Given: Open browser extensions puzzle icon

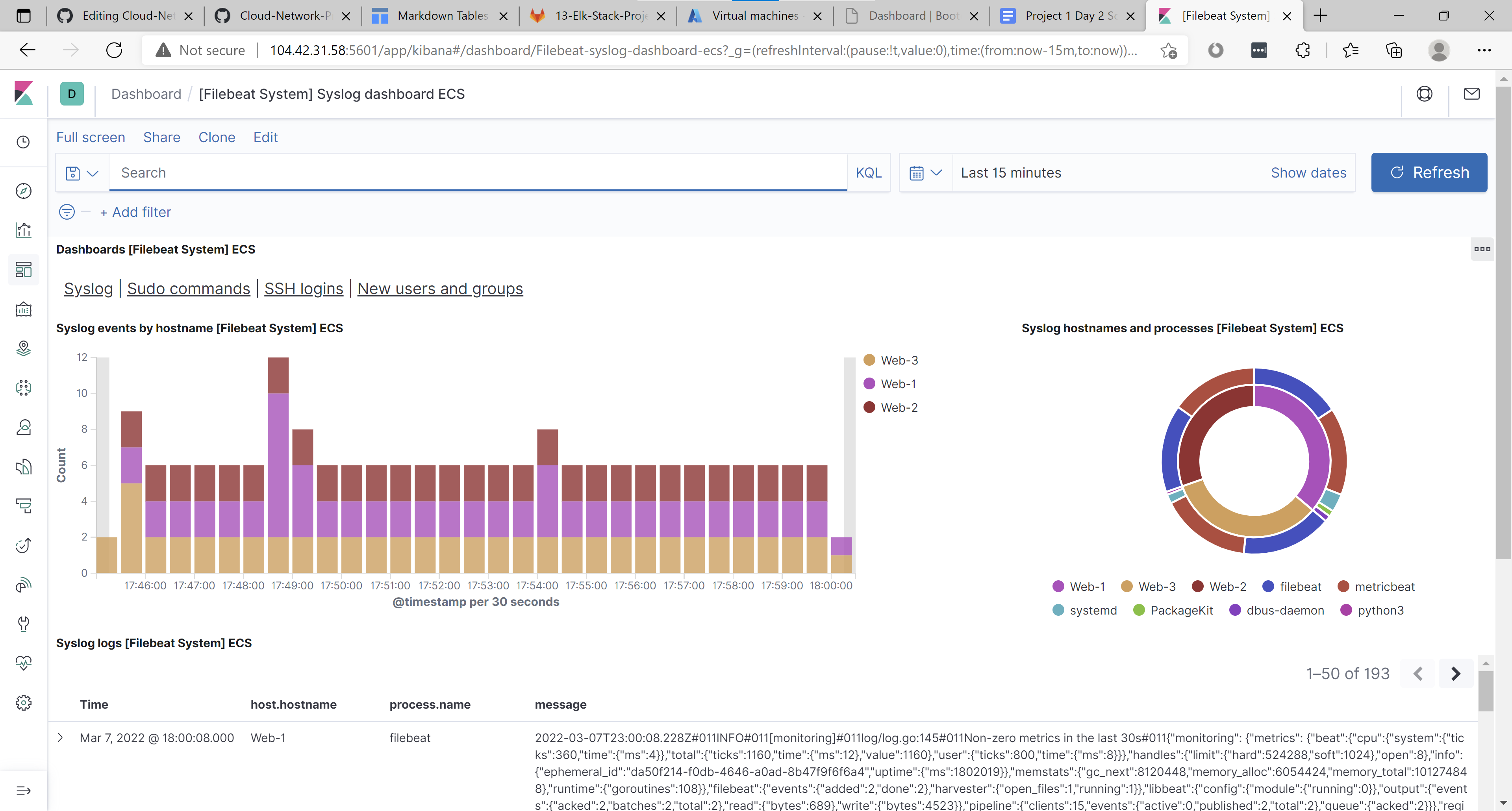Looking at the screenshot, I should point(1303,50).
